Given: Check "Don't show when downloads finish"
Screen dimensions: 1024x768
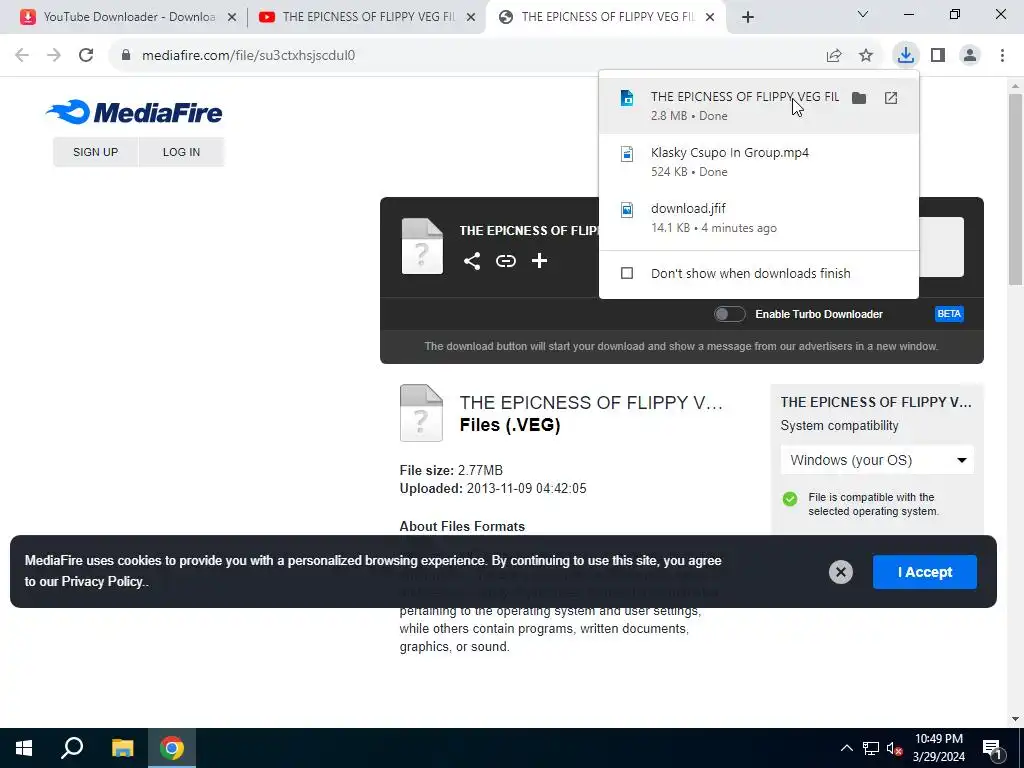Looking at the screenshot, I should pos(627,273).
